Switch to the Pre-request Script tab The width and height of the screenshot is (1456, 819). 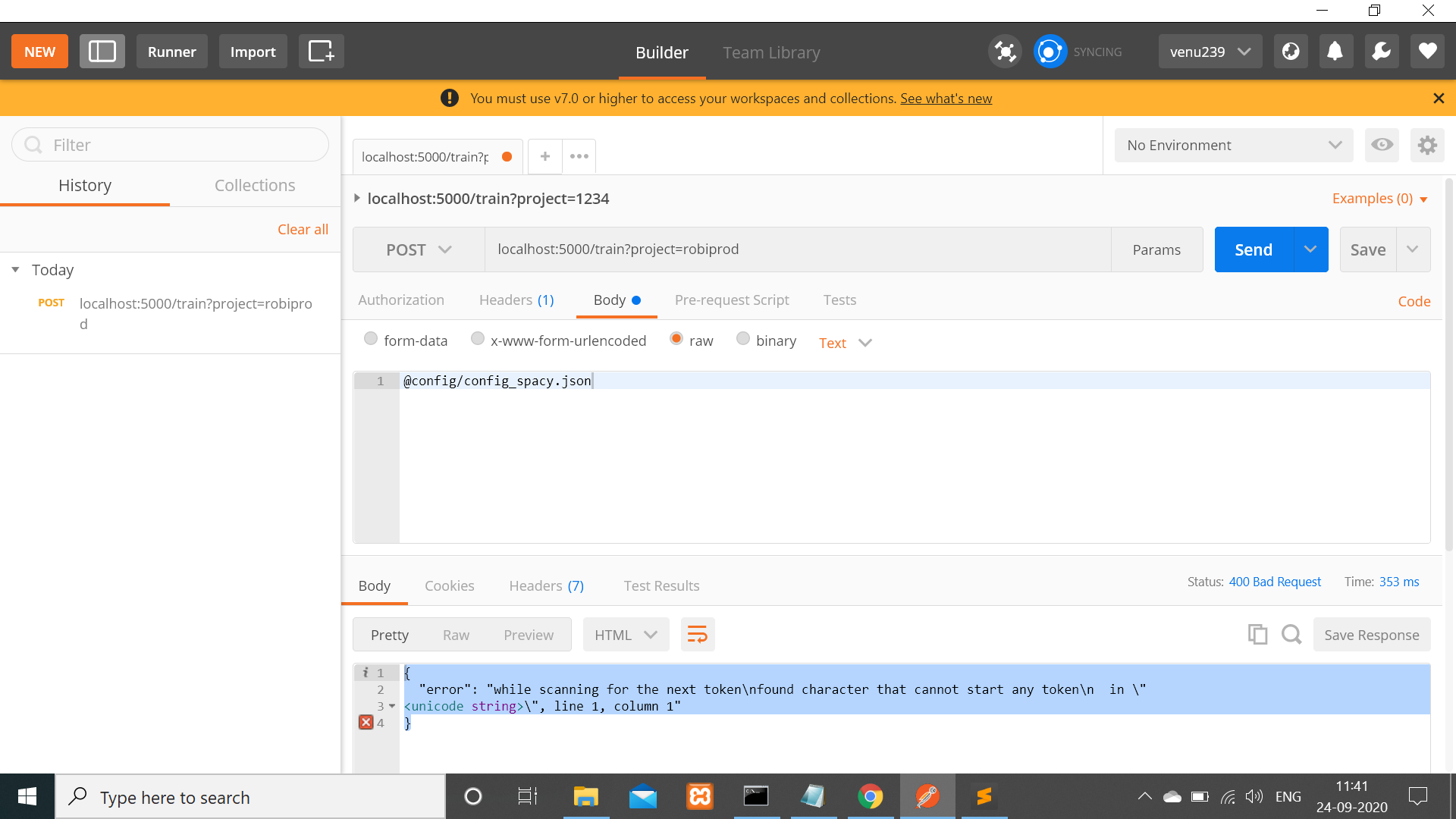(x=732, y=300)
